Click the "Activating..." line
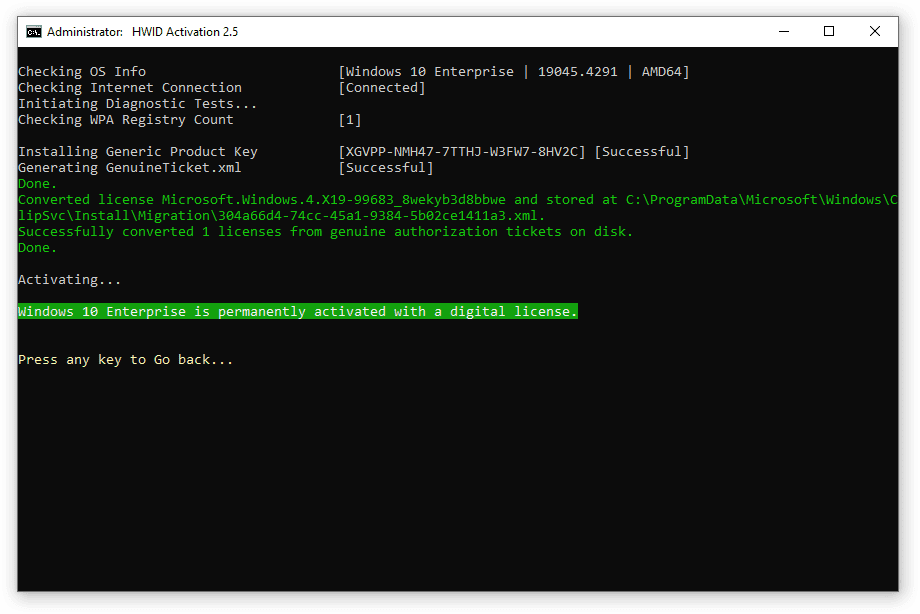 click(x=69, y=280)
